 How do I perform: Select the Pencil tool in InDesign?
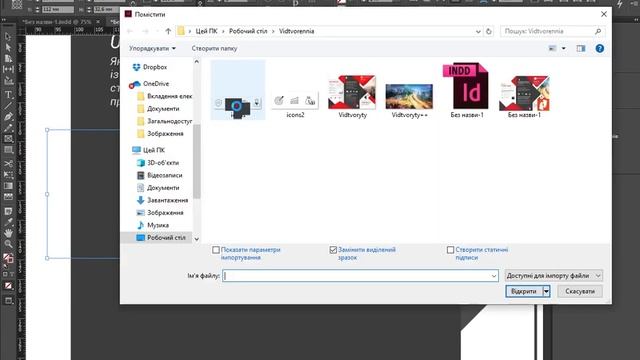point(8,128)
